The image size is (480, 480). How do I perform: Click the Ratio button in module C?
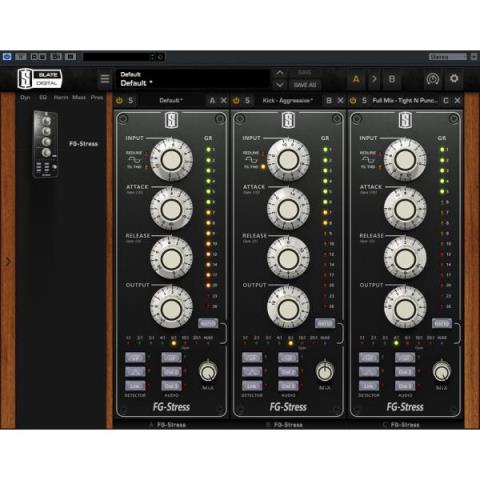coord(442,323)
